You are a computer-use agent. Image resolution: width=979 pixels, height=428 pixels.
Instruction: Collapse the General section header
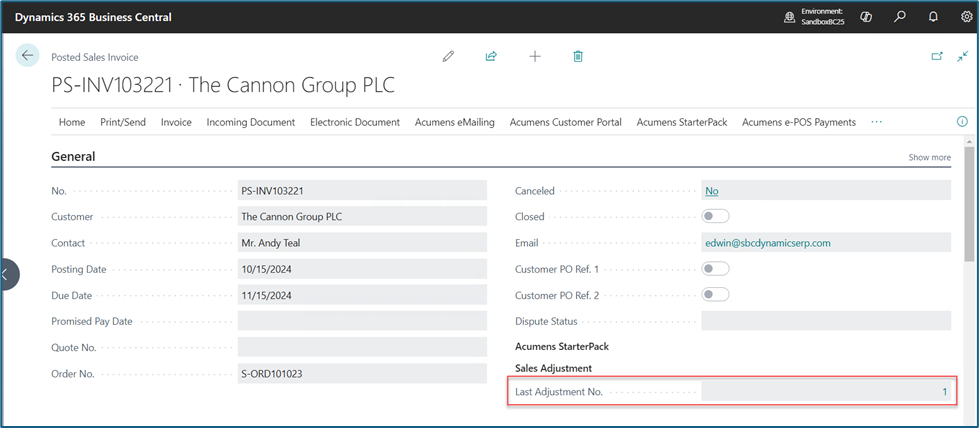(x=73, y=157)
